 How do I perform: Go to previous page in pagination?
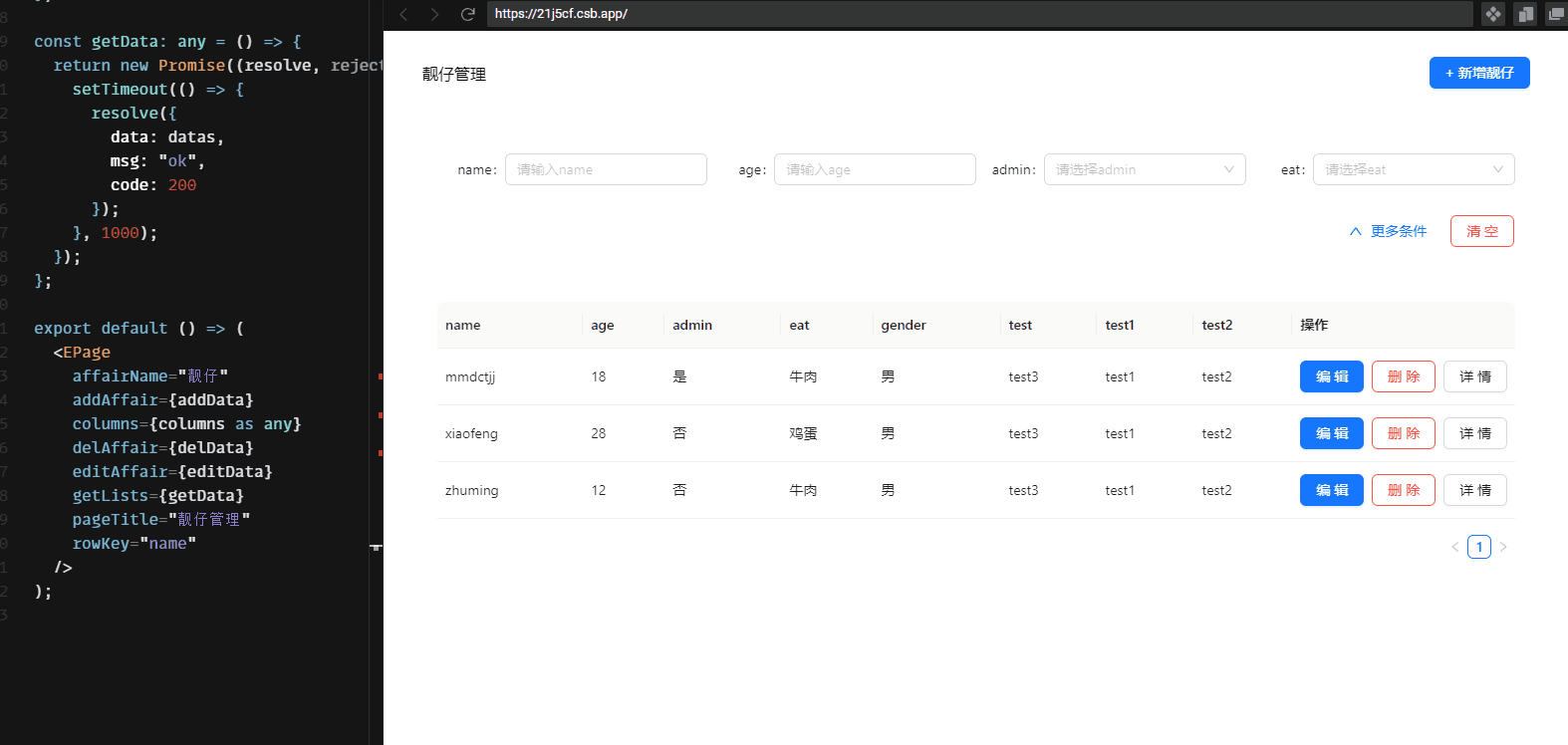coord(1455,547)
